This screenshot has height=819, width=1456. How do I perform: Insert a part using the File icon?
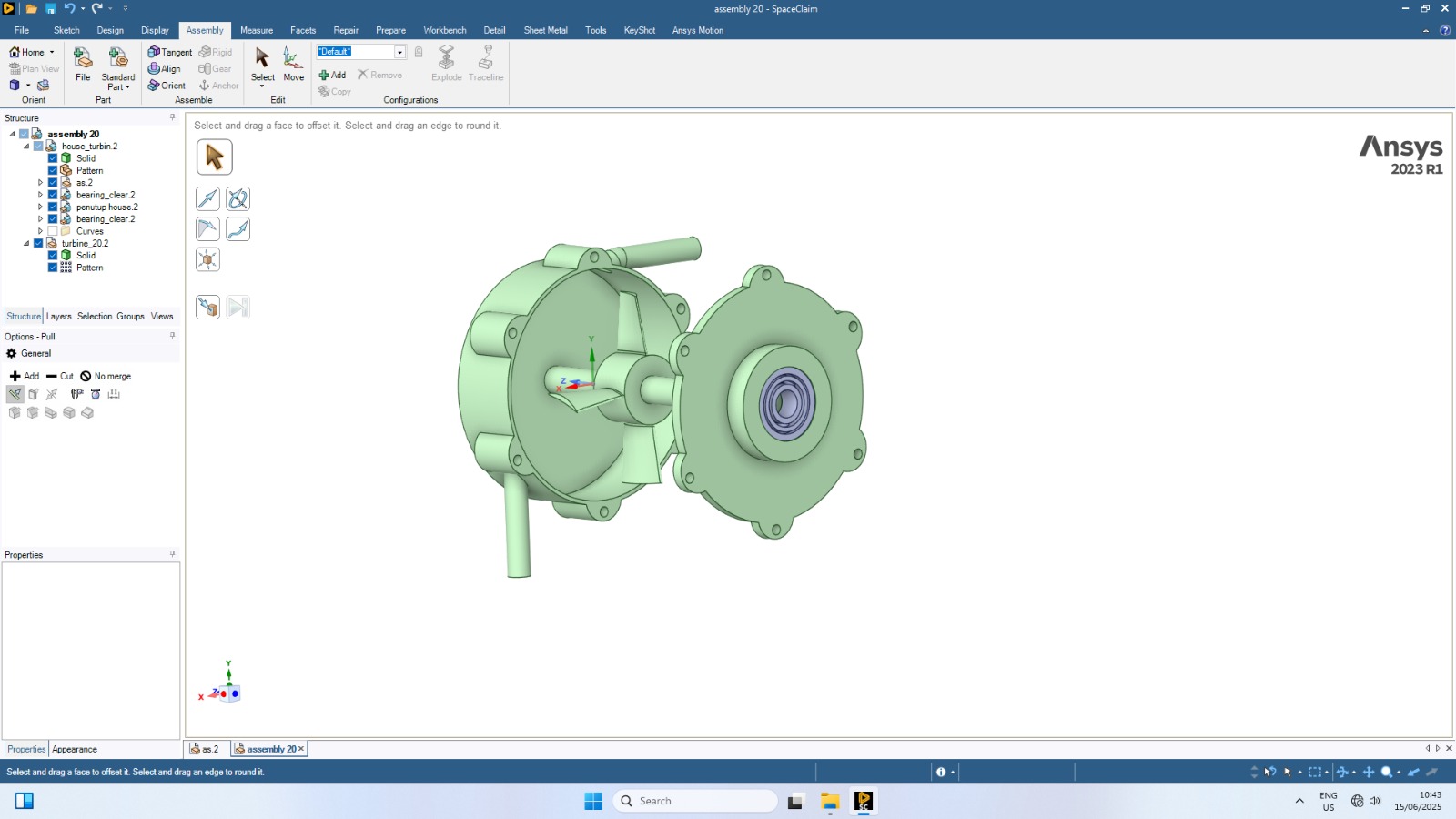pyautogui.click(x=83, y=64)
